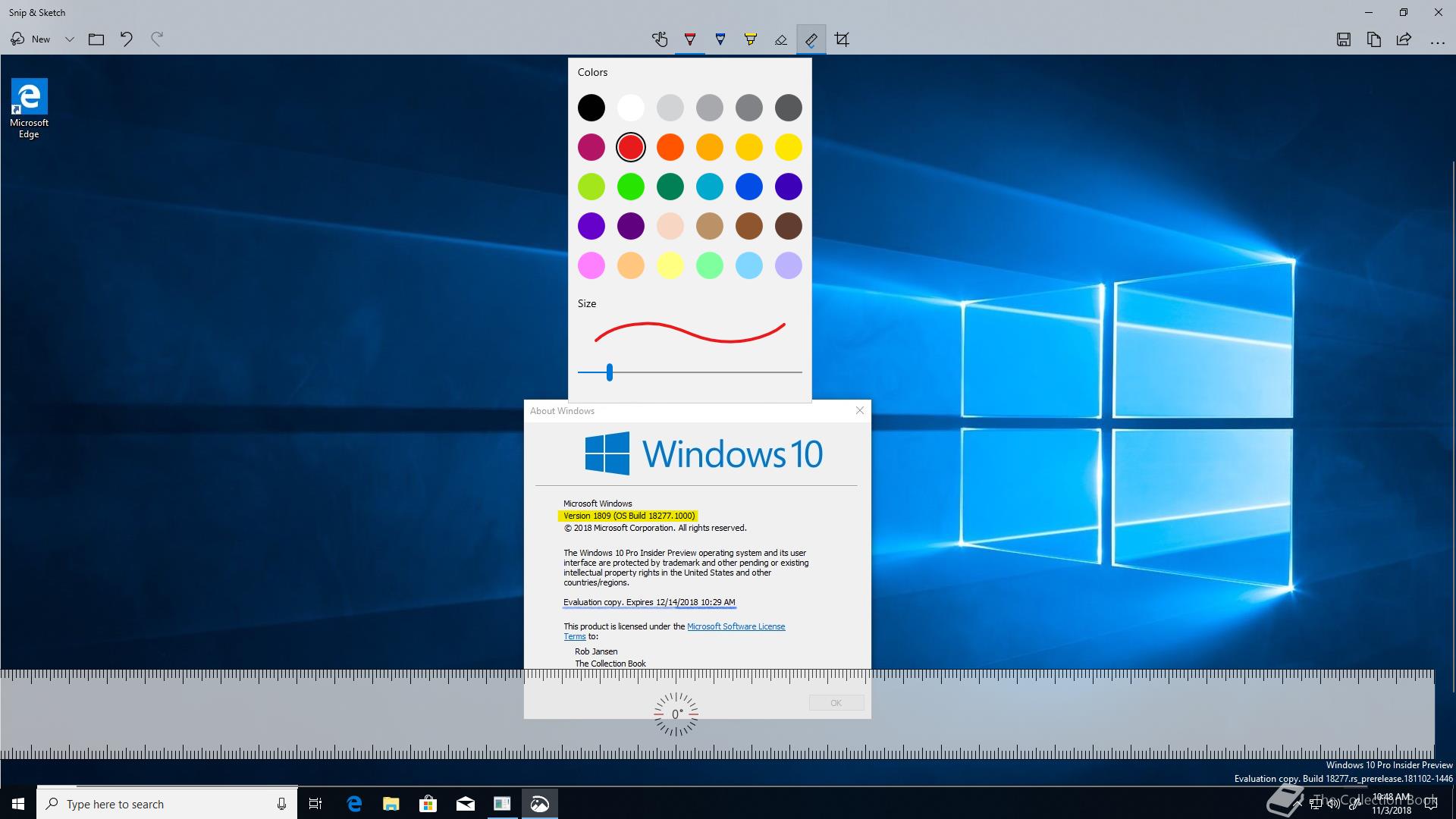Click the ruler's 0° angle dial
The height and width of the screenshot is (819, 1456).
tap(676, 714)
